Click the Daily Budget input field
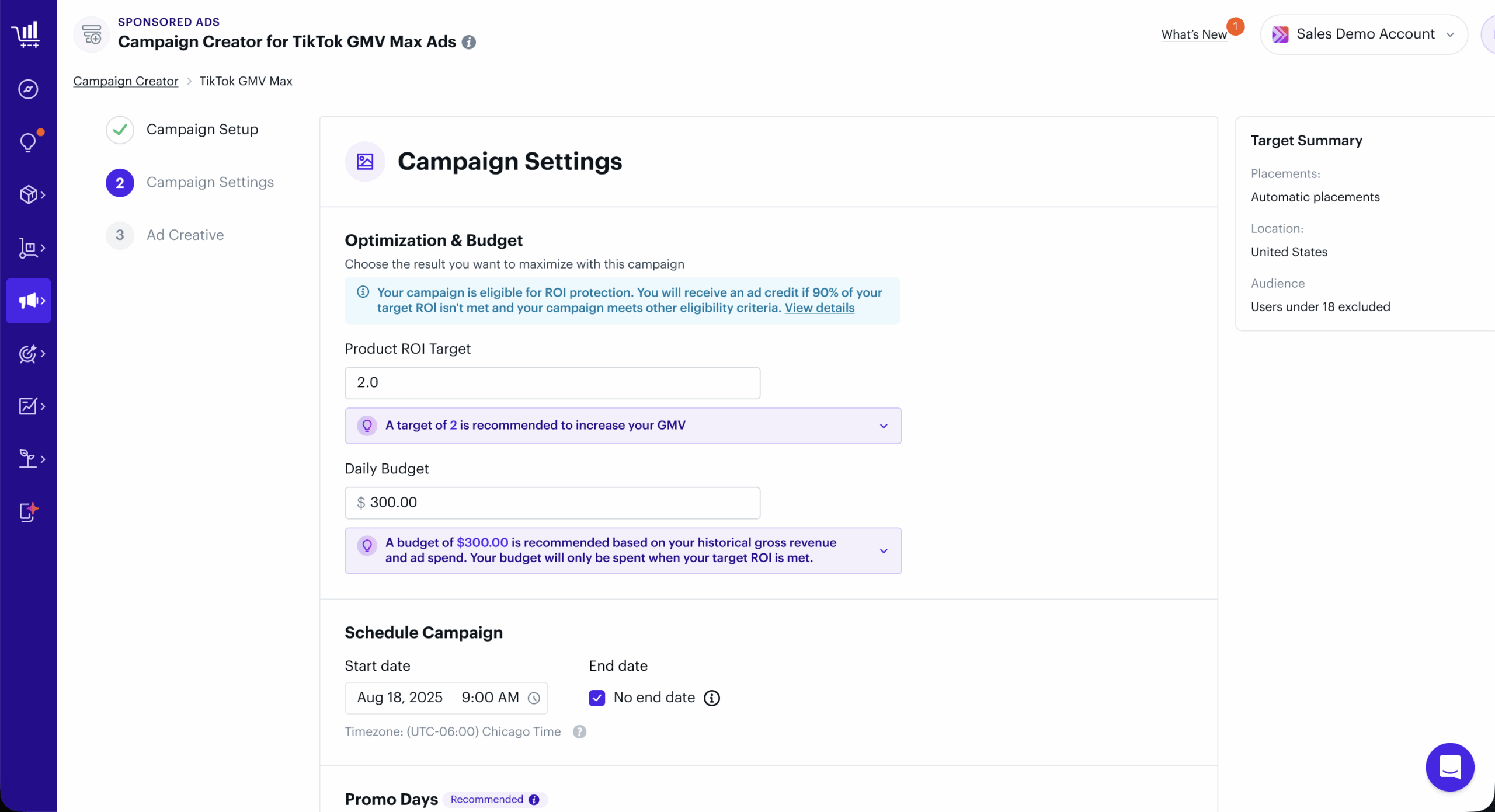1495x812 pixels. click(552, 503)
